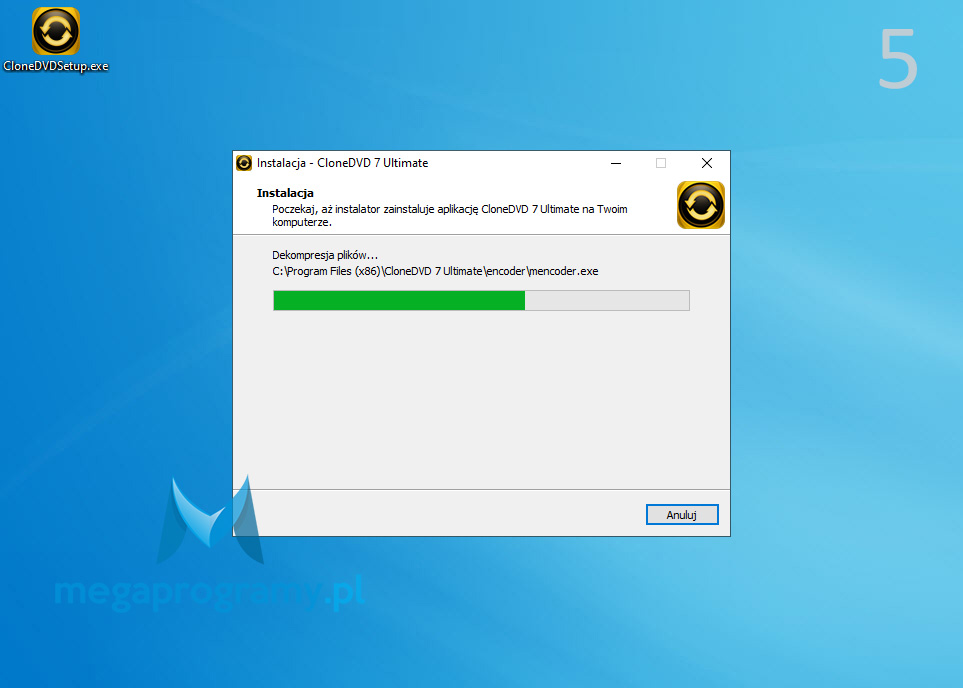Viewport: 963px width, 688px height.
Task: Click the bold 'Instalacja' heading
Action: [285, 193]
